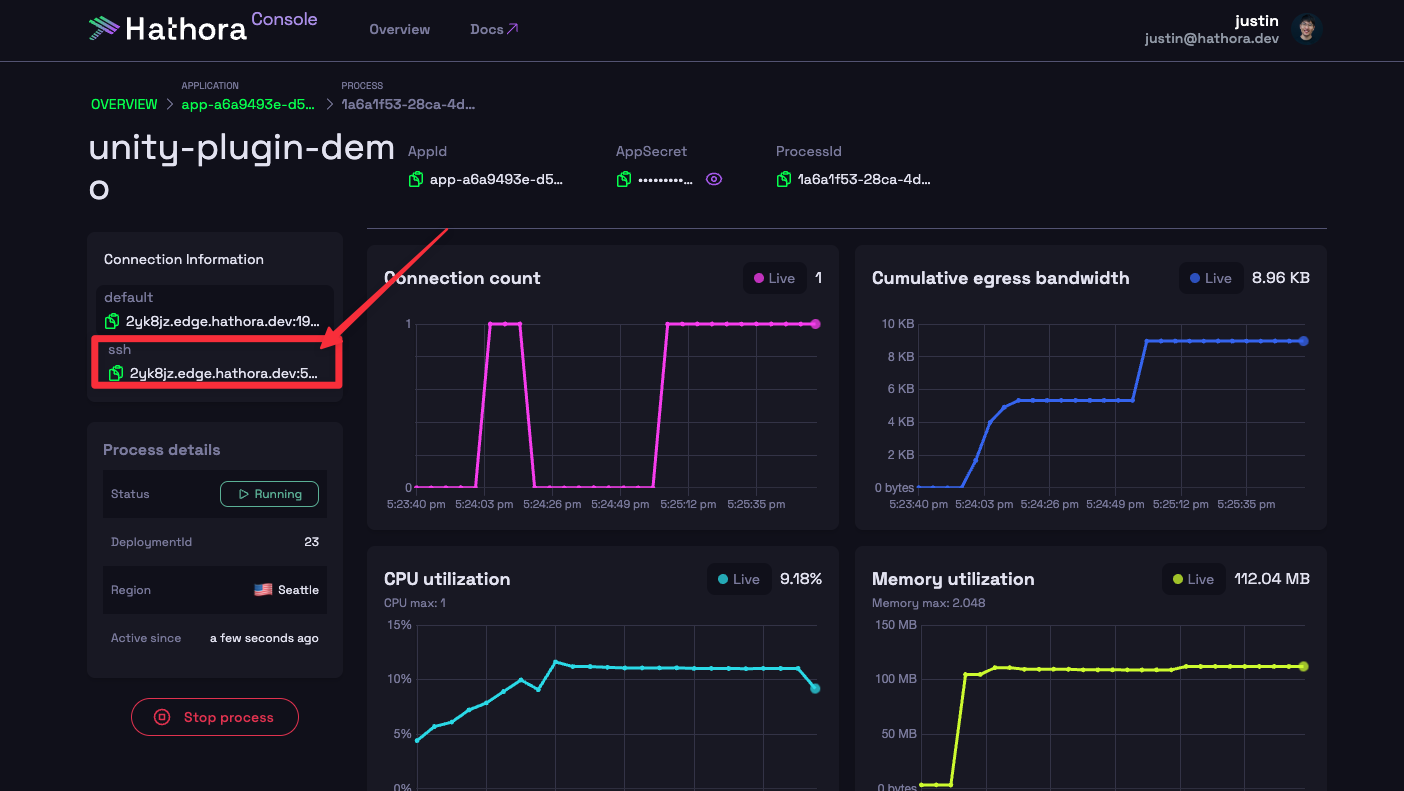Screen dimensions: 1404x791
Task: Click the Hathora Console logo
Action: (203, 27)
